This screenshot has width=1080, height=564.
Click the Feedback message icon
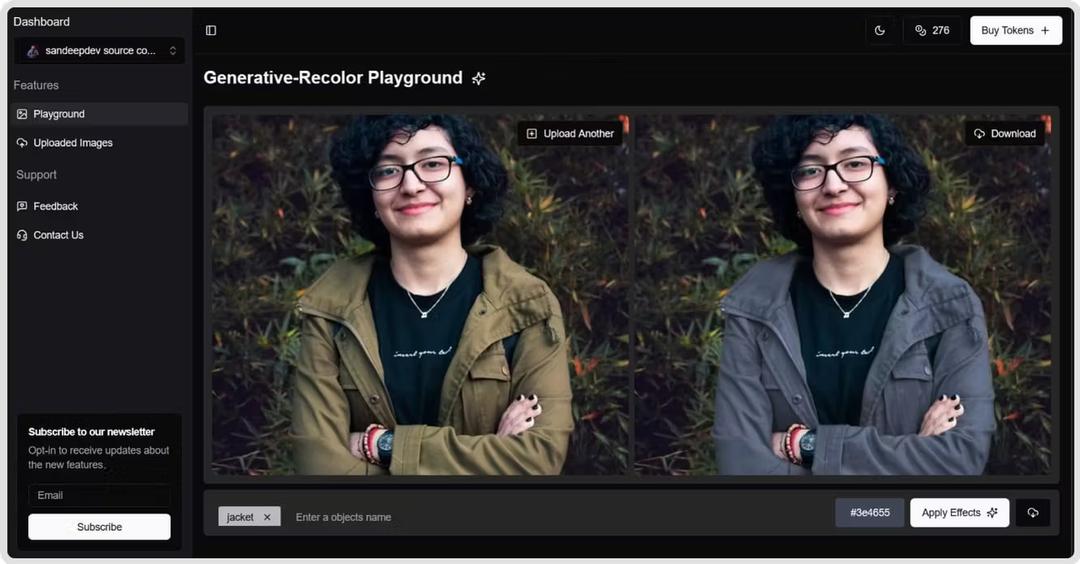click(22, 206)
